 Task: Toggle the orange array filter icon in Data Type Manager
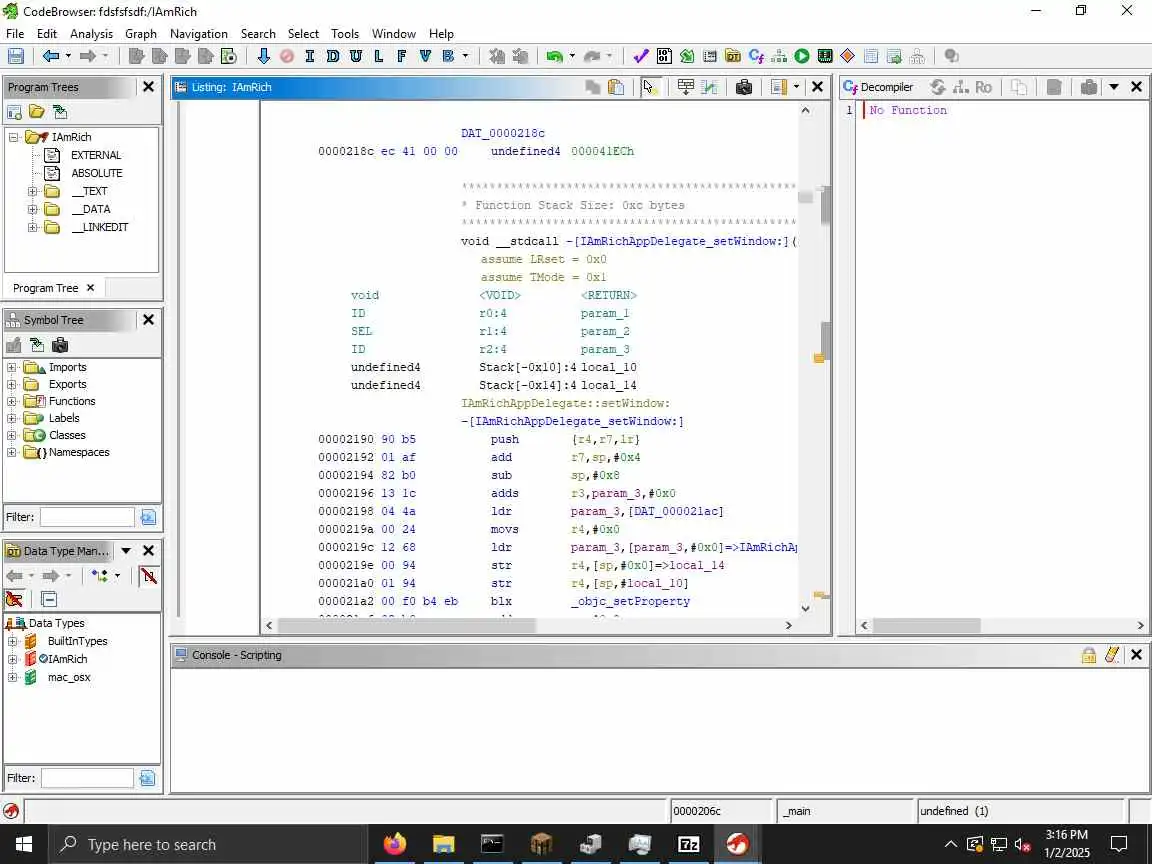[x=148, y=576]
